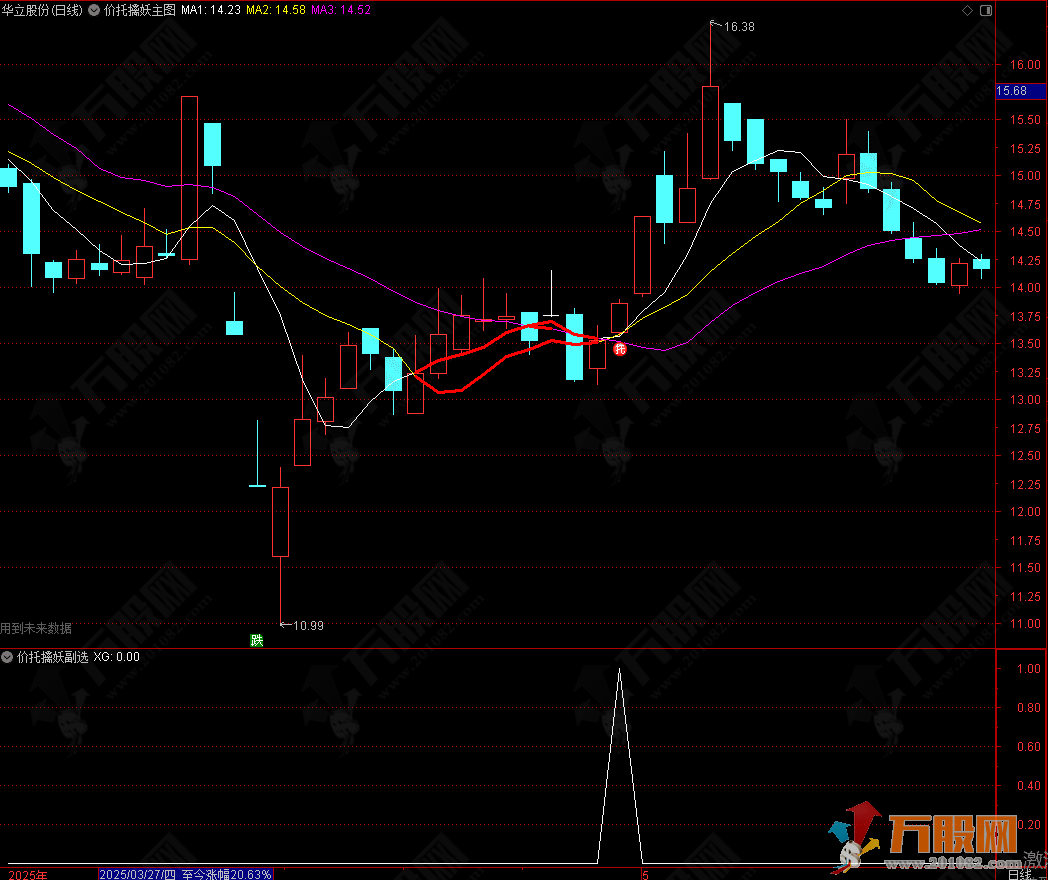Image resolution: width=1048 pixels, height=880 pixels.
Task: Click the 日线 period label at bottom right
Action: coord(1020,874)
